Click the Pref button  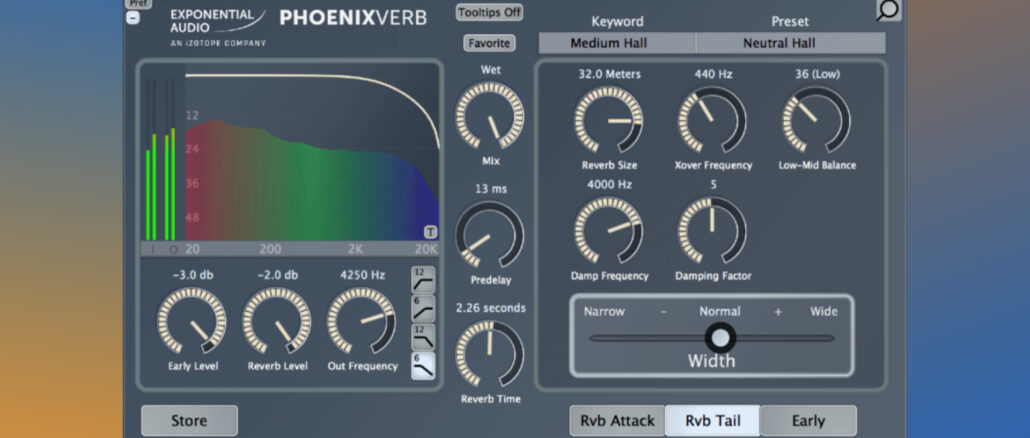[139, 4]
